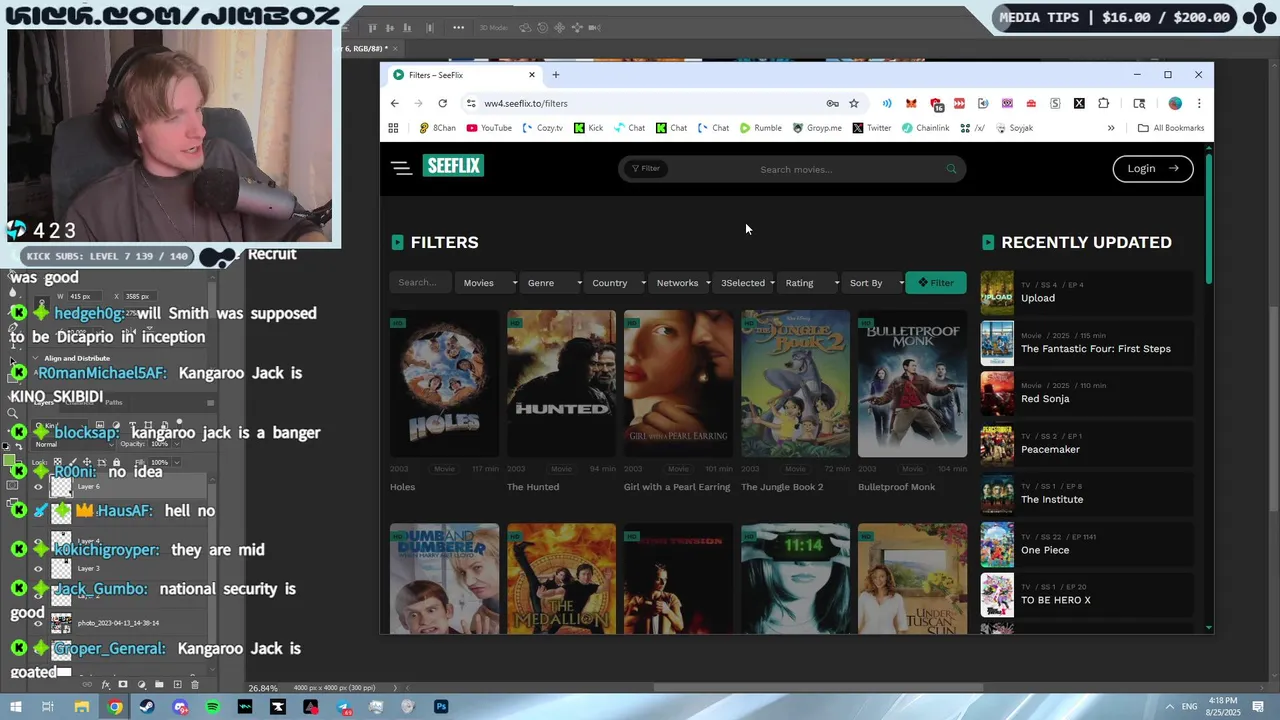Open a new browser tab with plus icon
The image size is (1280, 720).
pos(556,75)
